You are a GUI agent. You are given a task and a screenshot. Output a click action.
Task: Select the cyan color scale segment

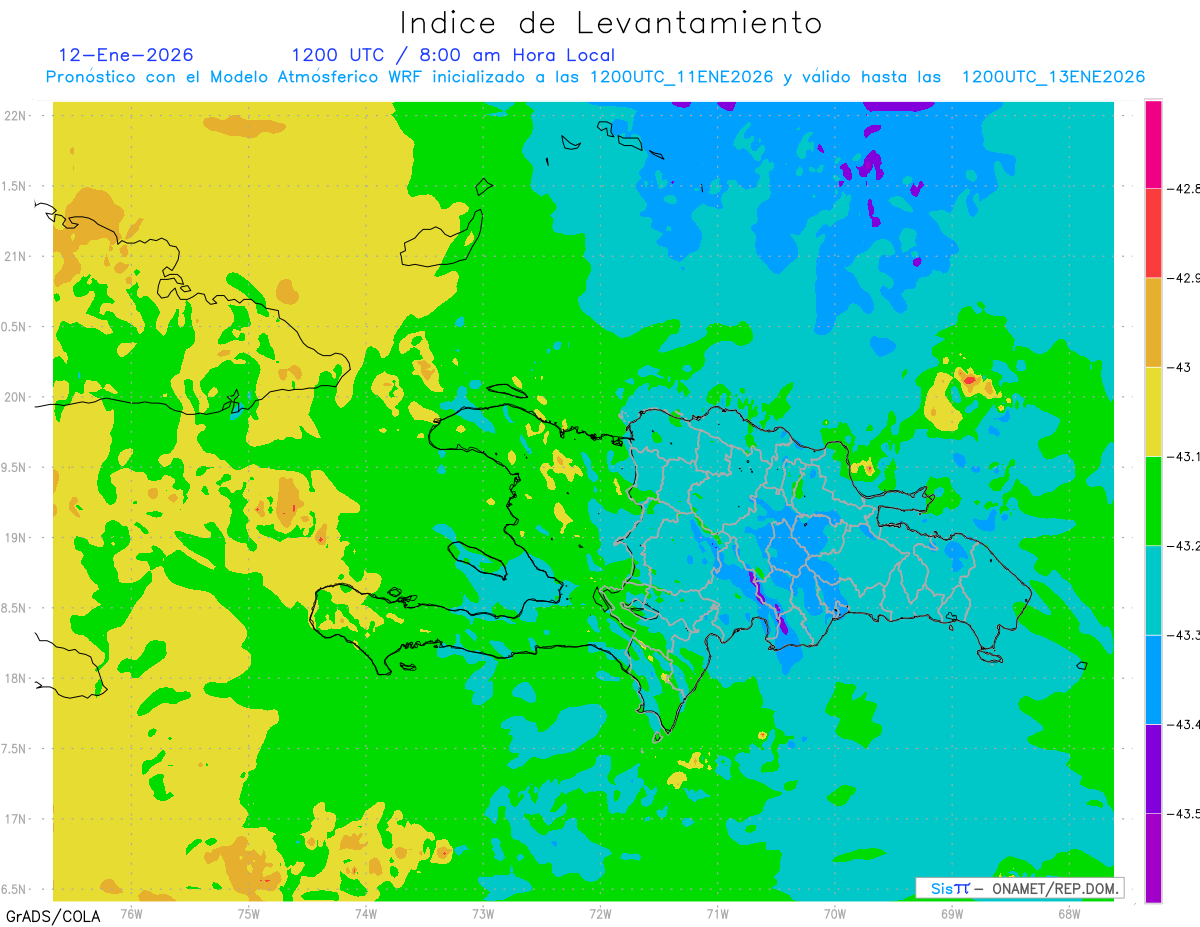pos(1153,590)
